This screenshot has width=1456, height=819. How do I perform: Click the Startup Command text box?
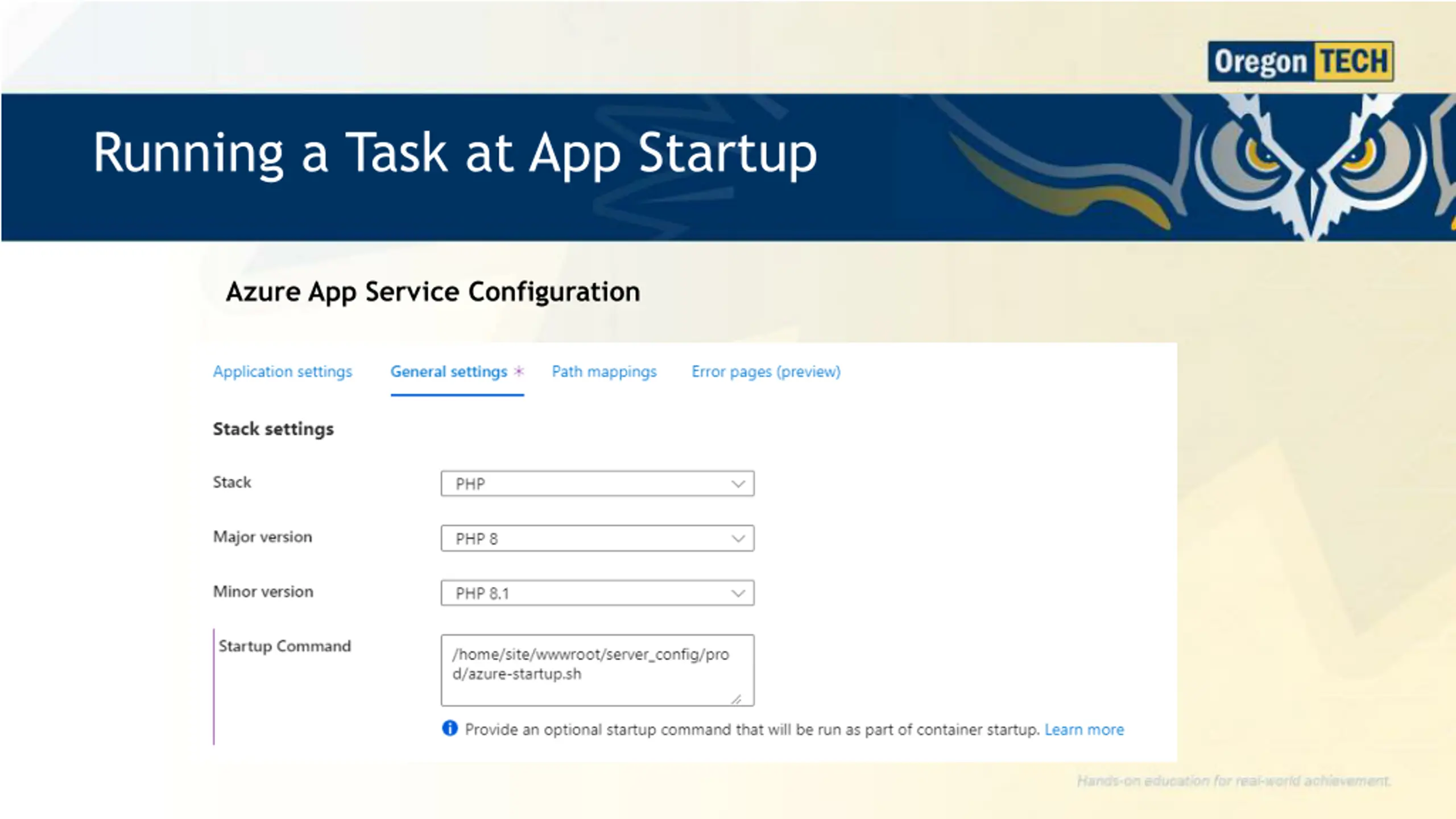click(597, 670)
